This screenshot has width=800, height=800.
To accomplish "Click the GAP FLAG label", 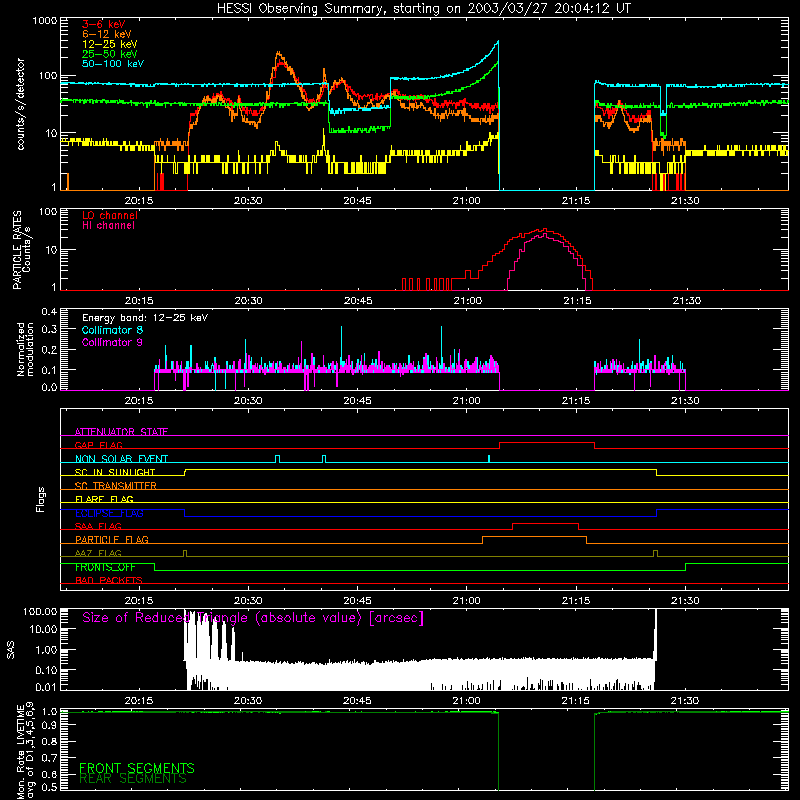I will pyautogui.click(x=98, y=445).
